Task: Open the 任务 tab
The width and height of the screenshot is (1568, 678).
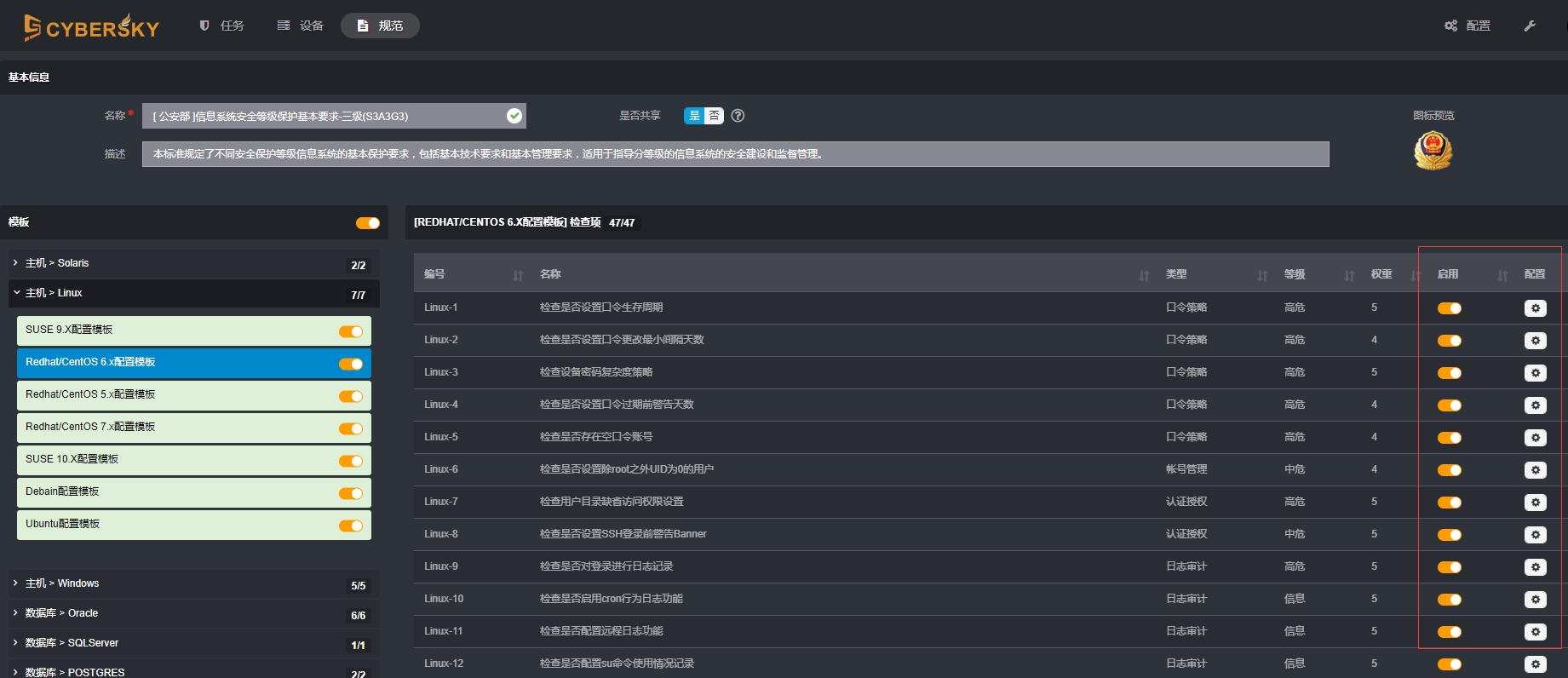Action: point(221,26)
